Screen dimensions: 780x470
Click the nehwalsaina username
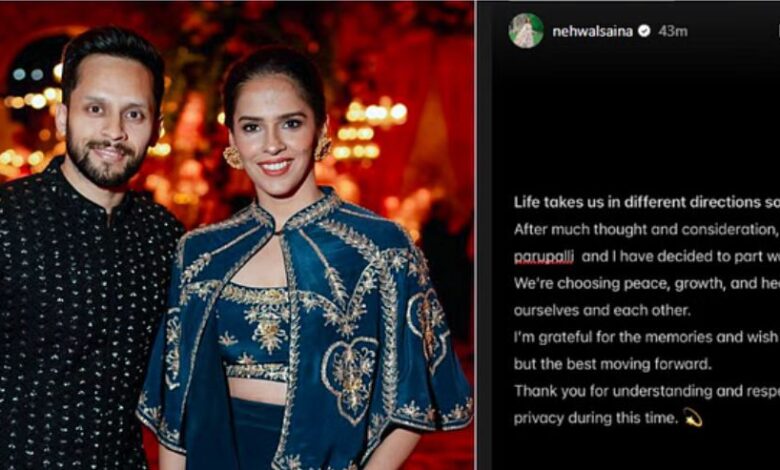592,31
